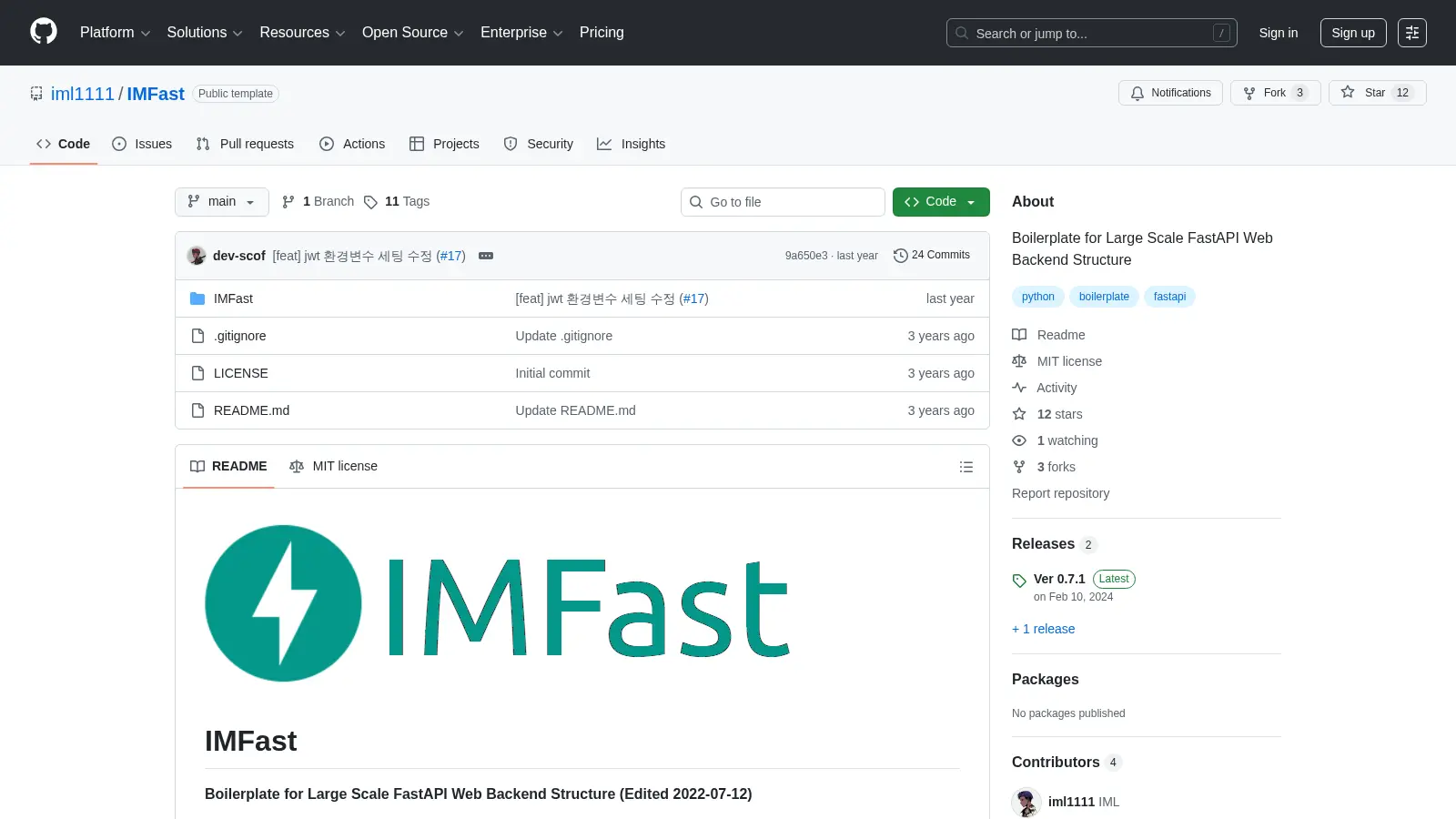The width and height of the screenshot is (1456, 819).
Task: Switch to the Pull requests tab
Action: pos(246,144)
